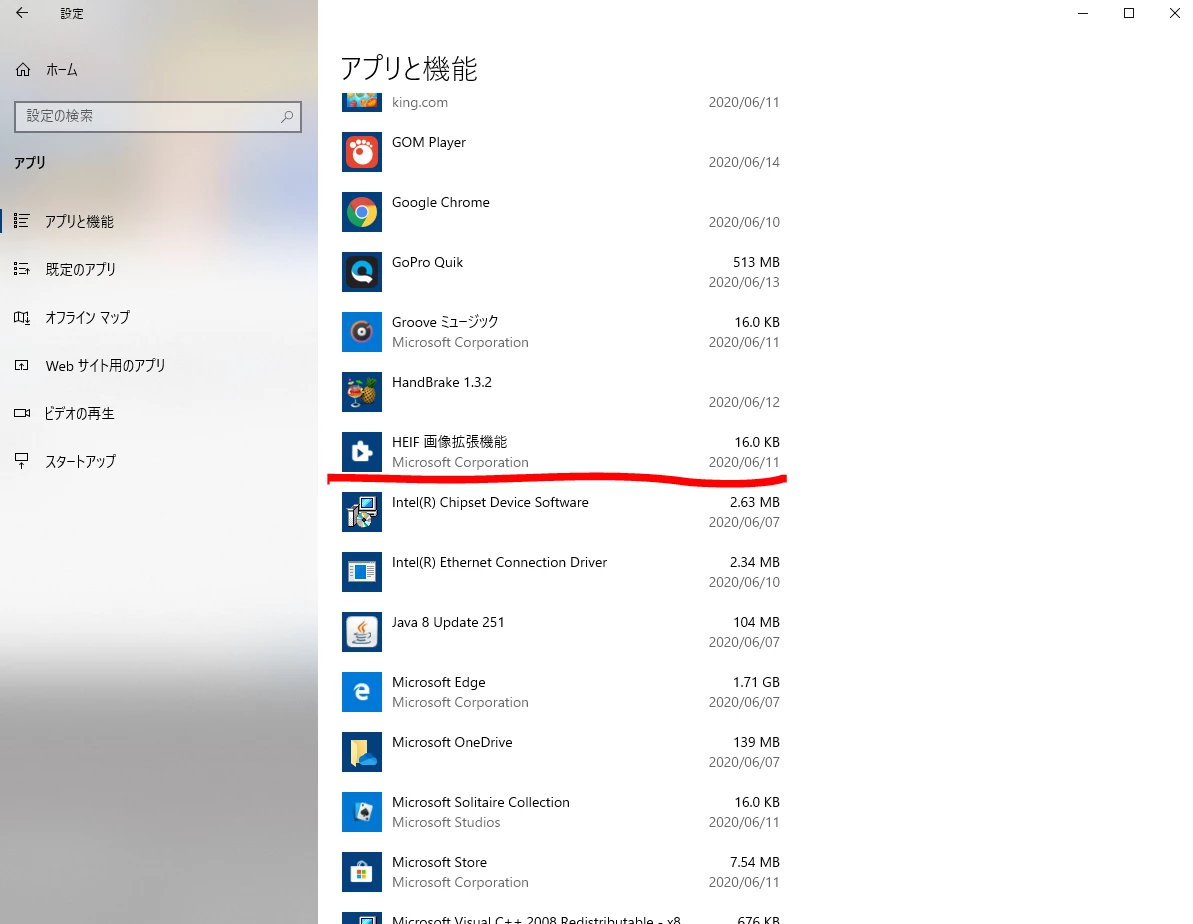Select the Microsoft Store entry name
1193x924 pixels.
tap(439, 862)
